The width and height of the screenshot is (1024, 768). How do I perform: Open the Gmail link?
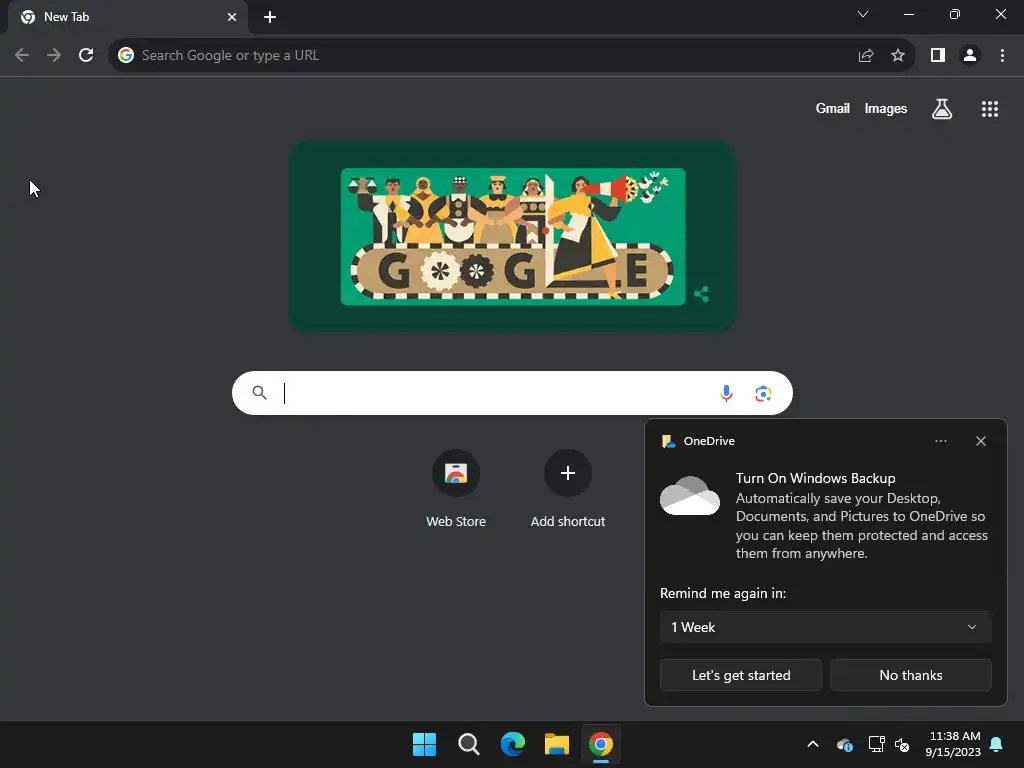[x=833, y=108]
